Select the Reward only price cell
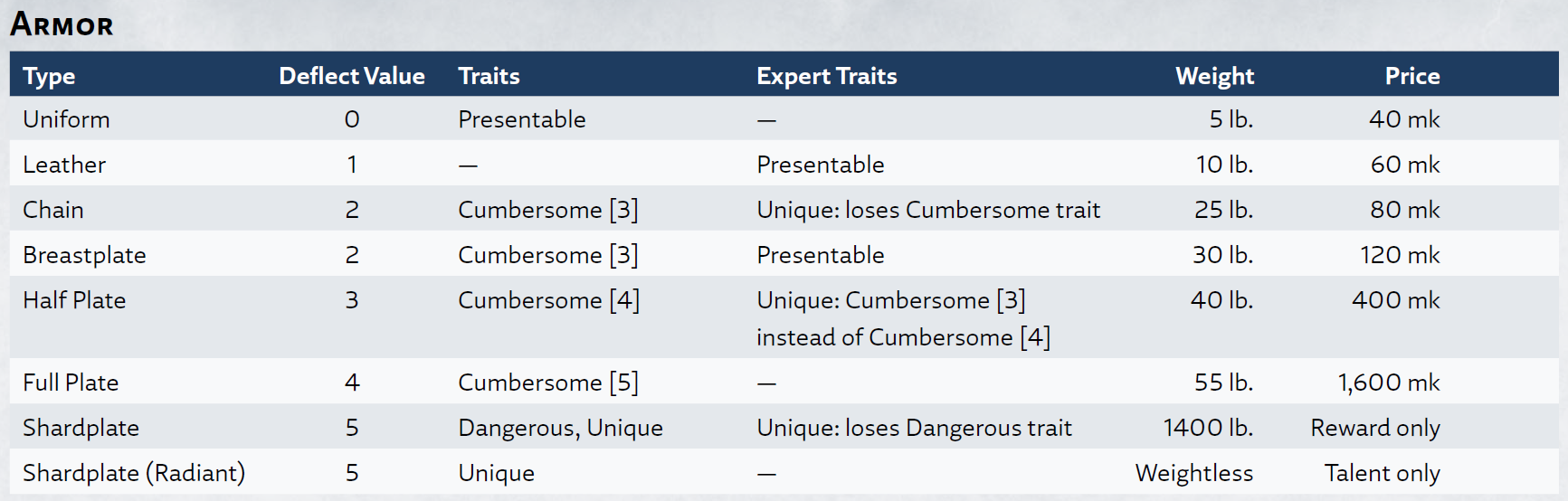 coord(1375,429)
